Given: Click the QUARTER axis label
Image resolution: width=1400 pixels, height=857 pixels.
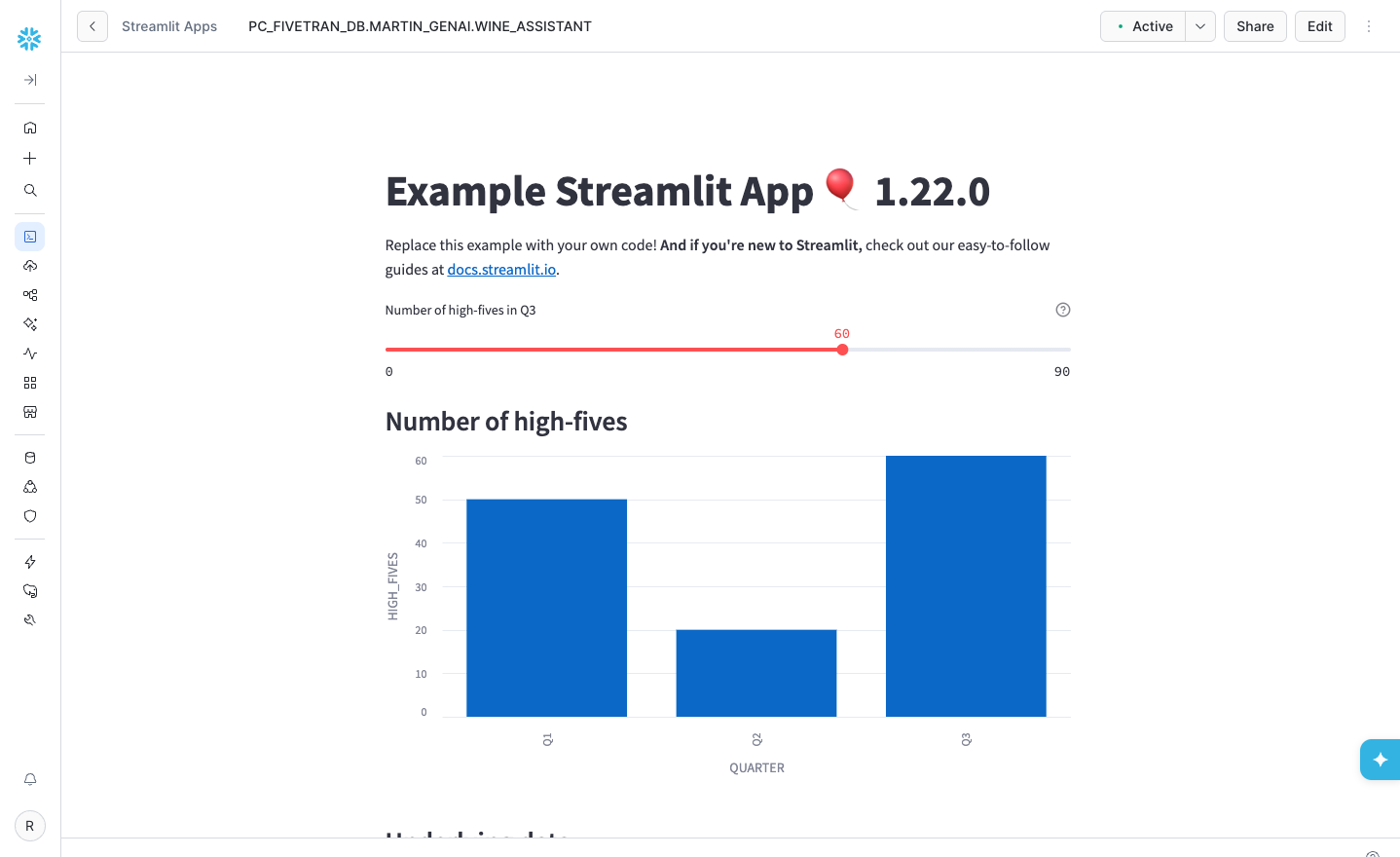Looking at the screenshot, I should [x=756, y=768].
